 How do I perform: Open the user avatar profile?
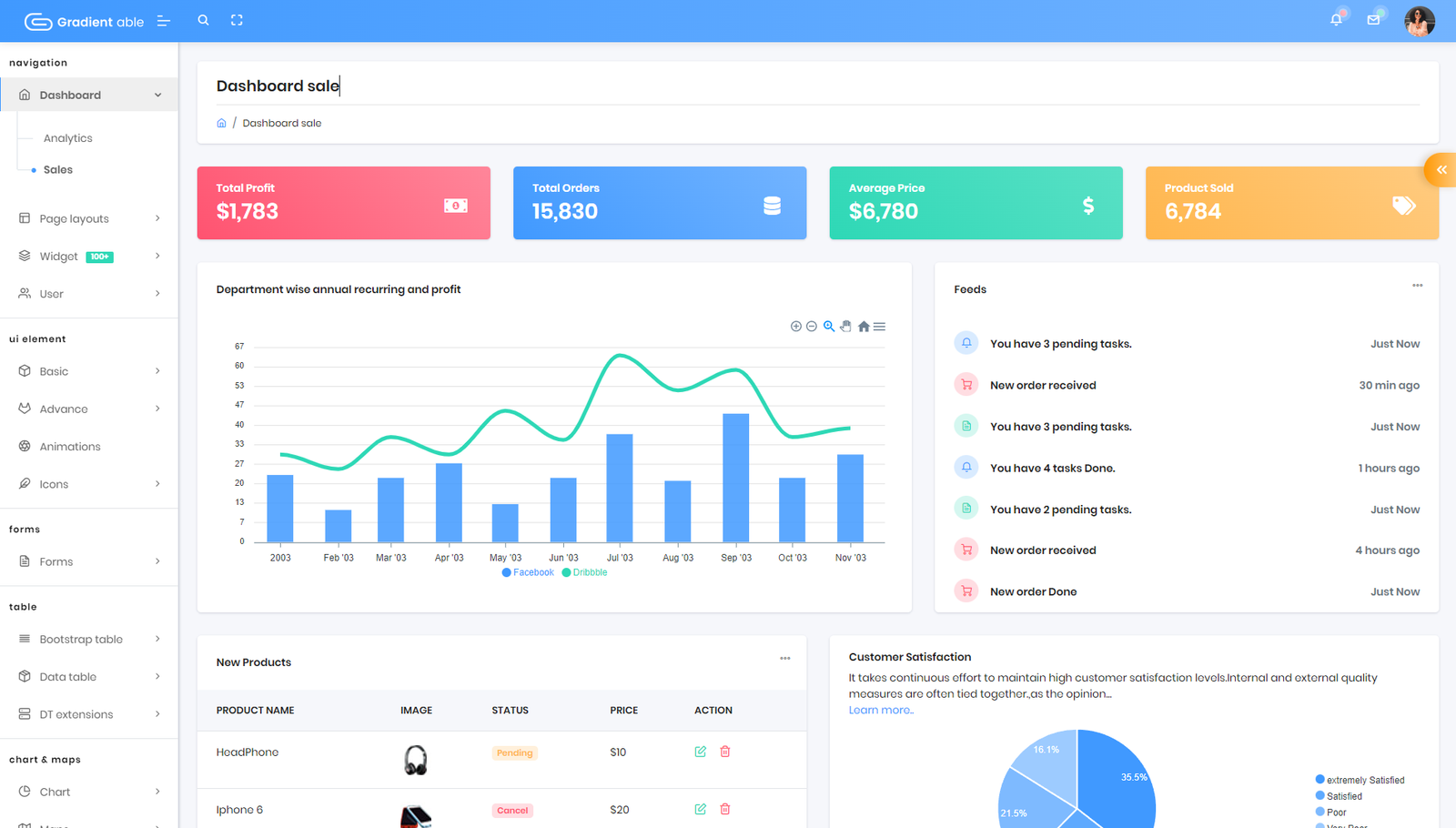pyautogui.click(x=1419, y=21)
